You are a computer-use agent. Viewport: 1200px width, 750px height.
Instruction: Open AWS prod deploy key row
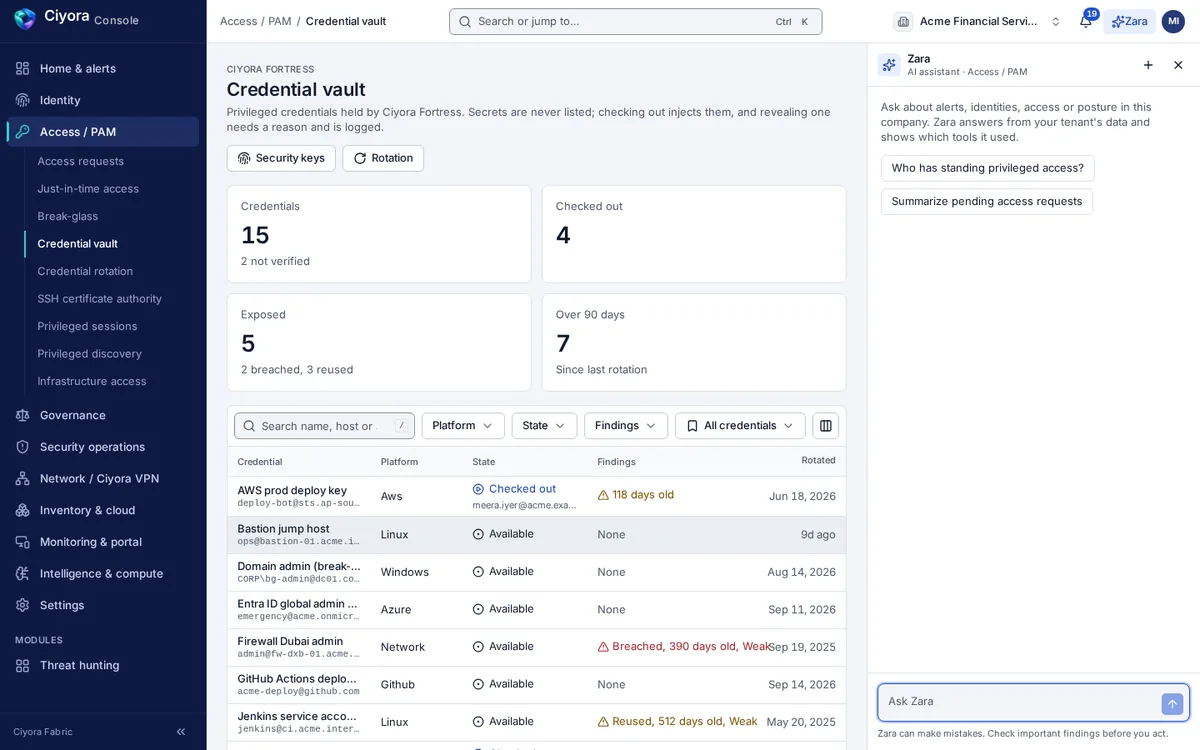coord(536,496)
